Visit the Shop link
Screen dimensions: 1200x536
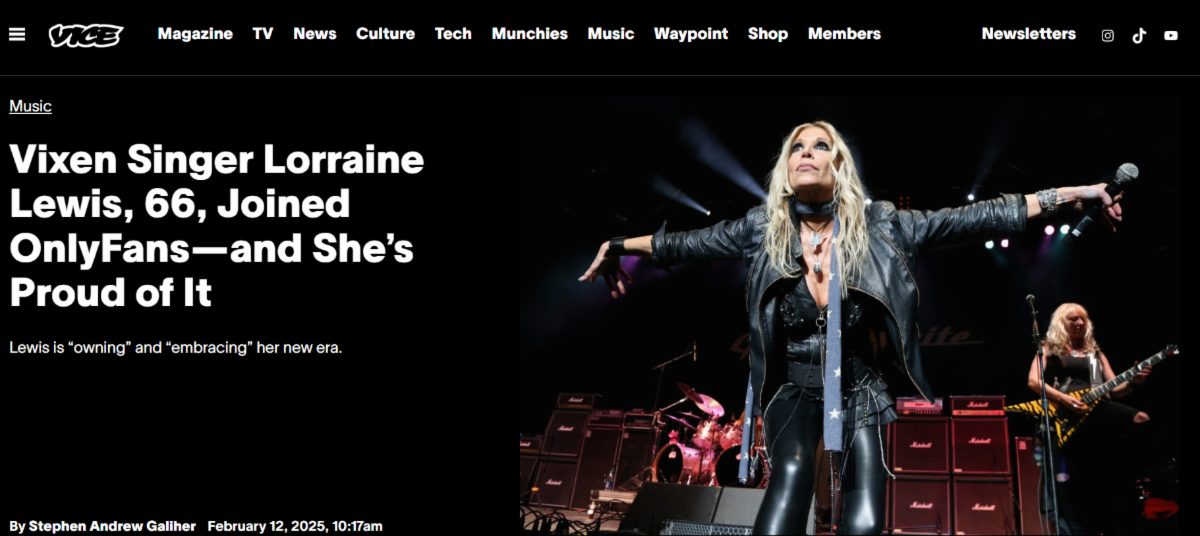tap(768, 34)
